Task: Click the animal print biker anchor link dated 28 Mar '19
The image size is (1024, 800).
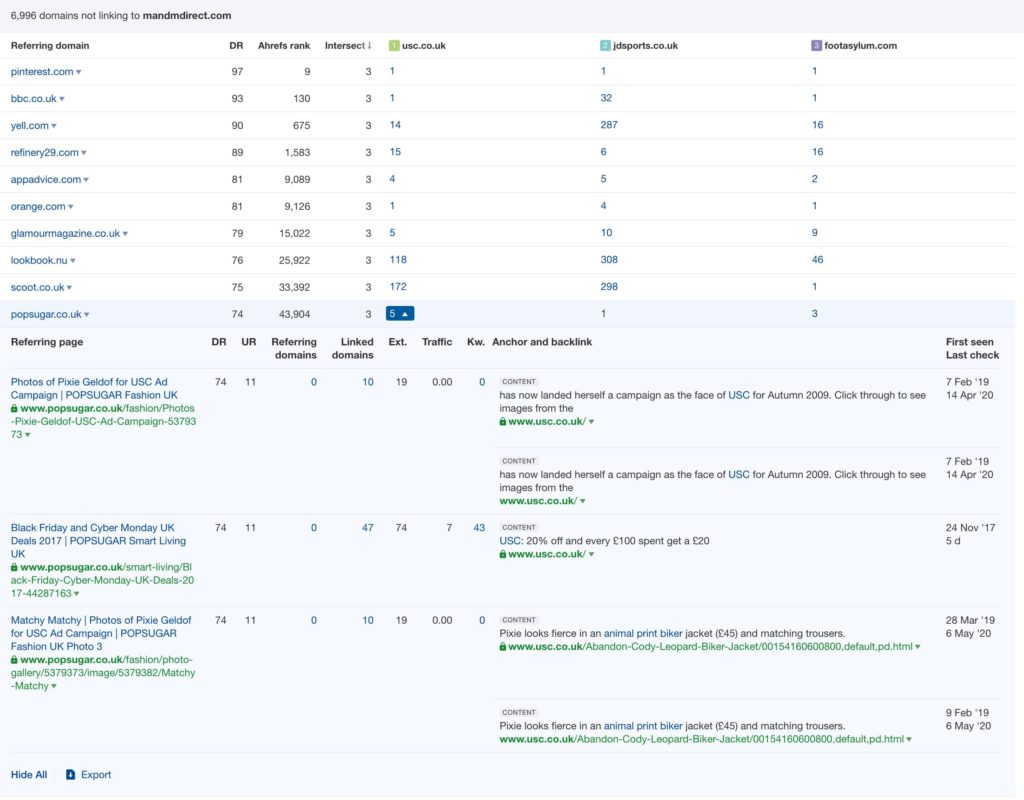Action: (643, 633)
